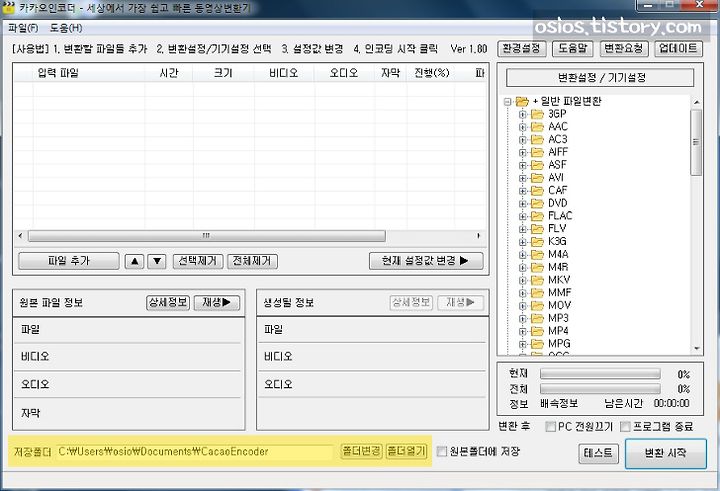
Task: Click the tree panel scroll down arrow
Action: tap(697, 349)
